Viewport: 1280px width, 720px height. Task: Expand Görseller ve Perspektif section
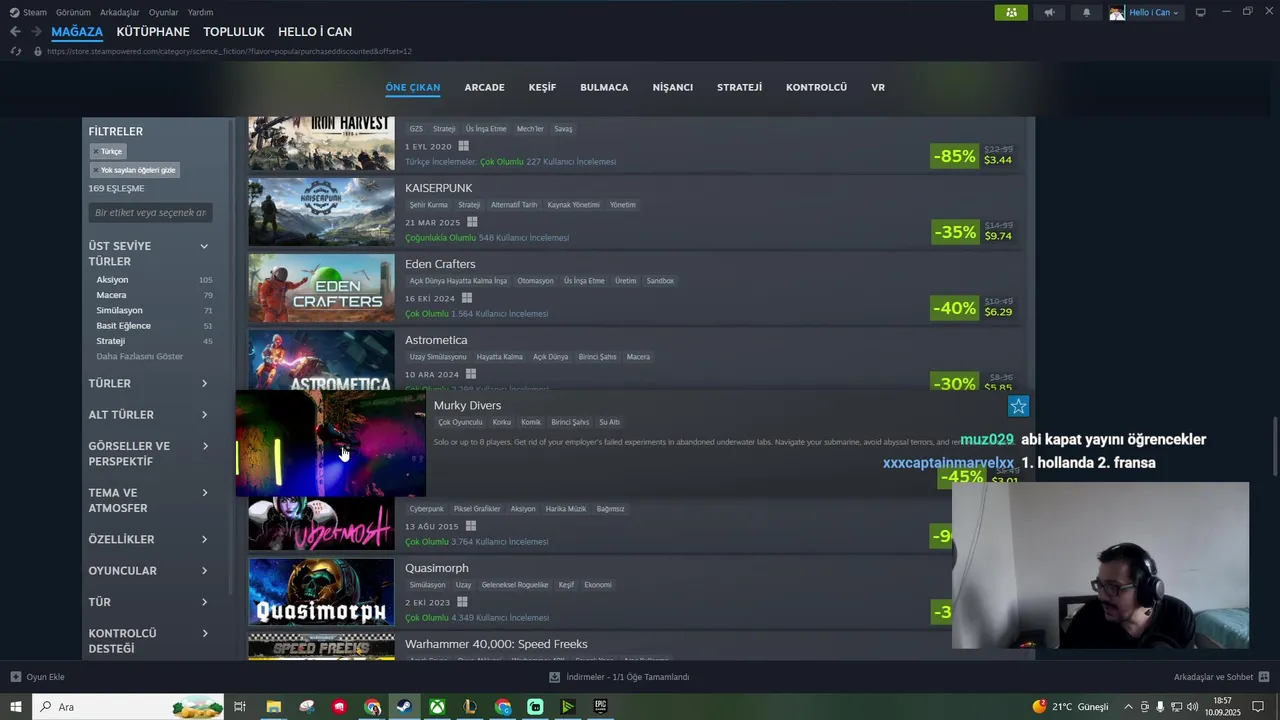(x=204, y=446)
